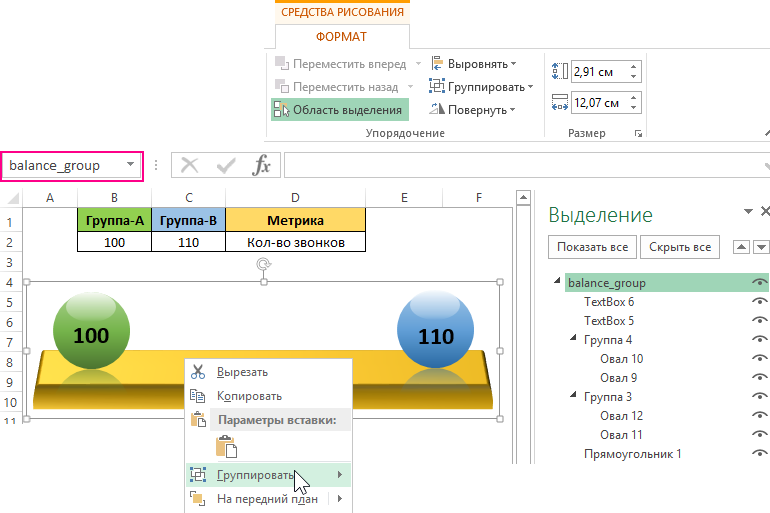Select Прямоугольник 1 in the list
770x513 pixels.
(x=632, y=454)
